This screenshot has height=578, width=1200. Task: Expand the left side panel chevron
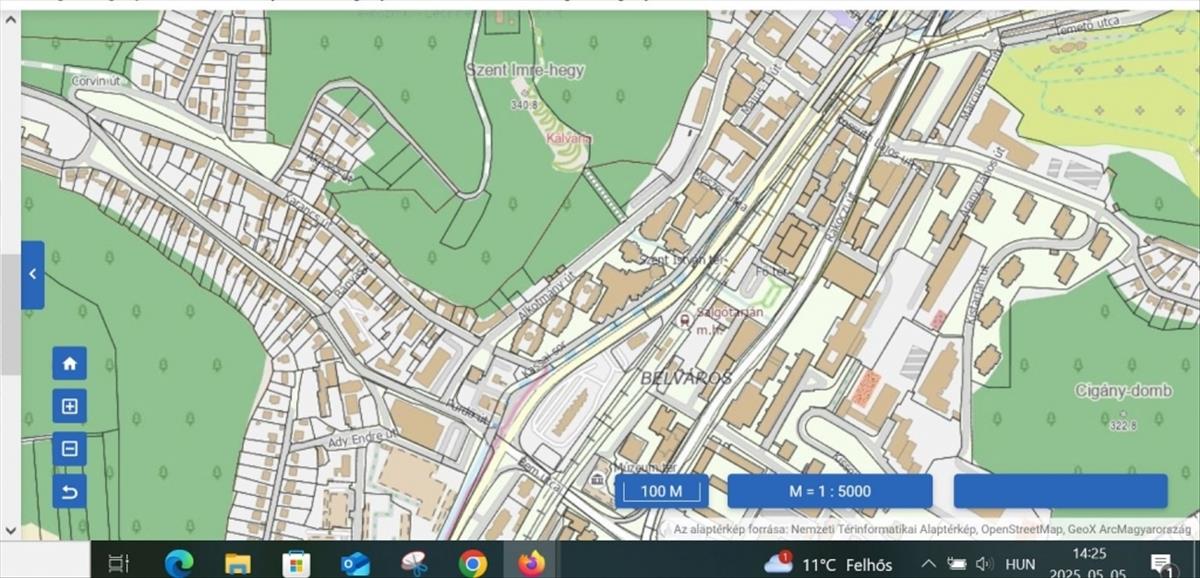(32, 274)
